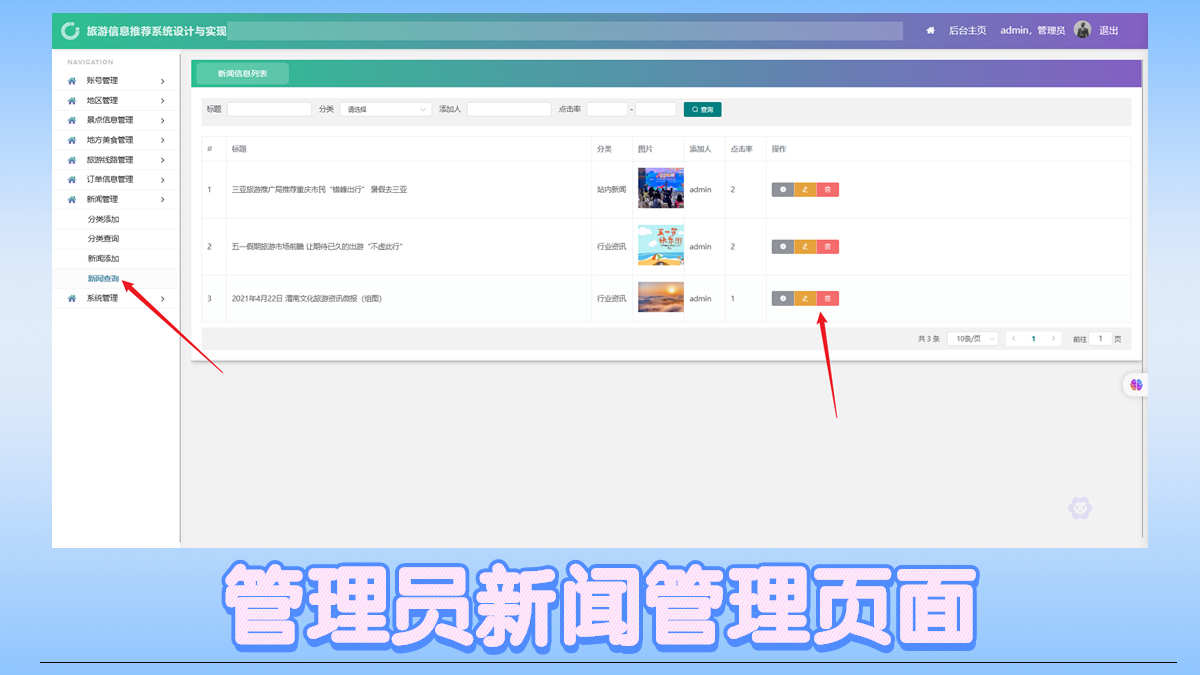
Task: Focus the 标题 filter input field
Action: pos(269,109)
